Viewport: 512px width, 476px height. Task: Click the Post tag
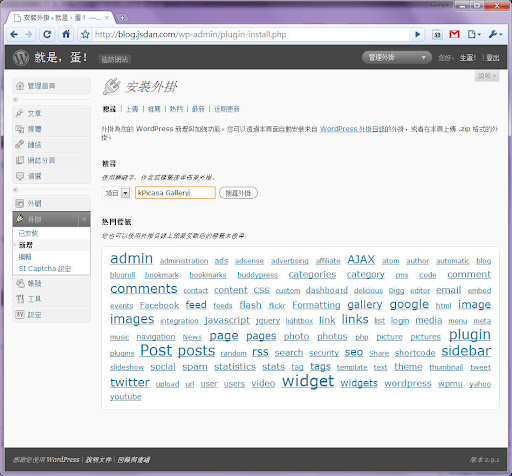click(156, 350)
